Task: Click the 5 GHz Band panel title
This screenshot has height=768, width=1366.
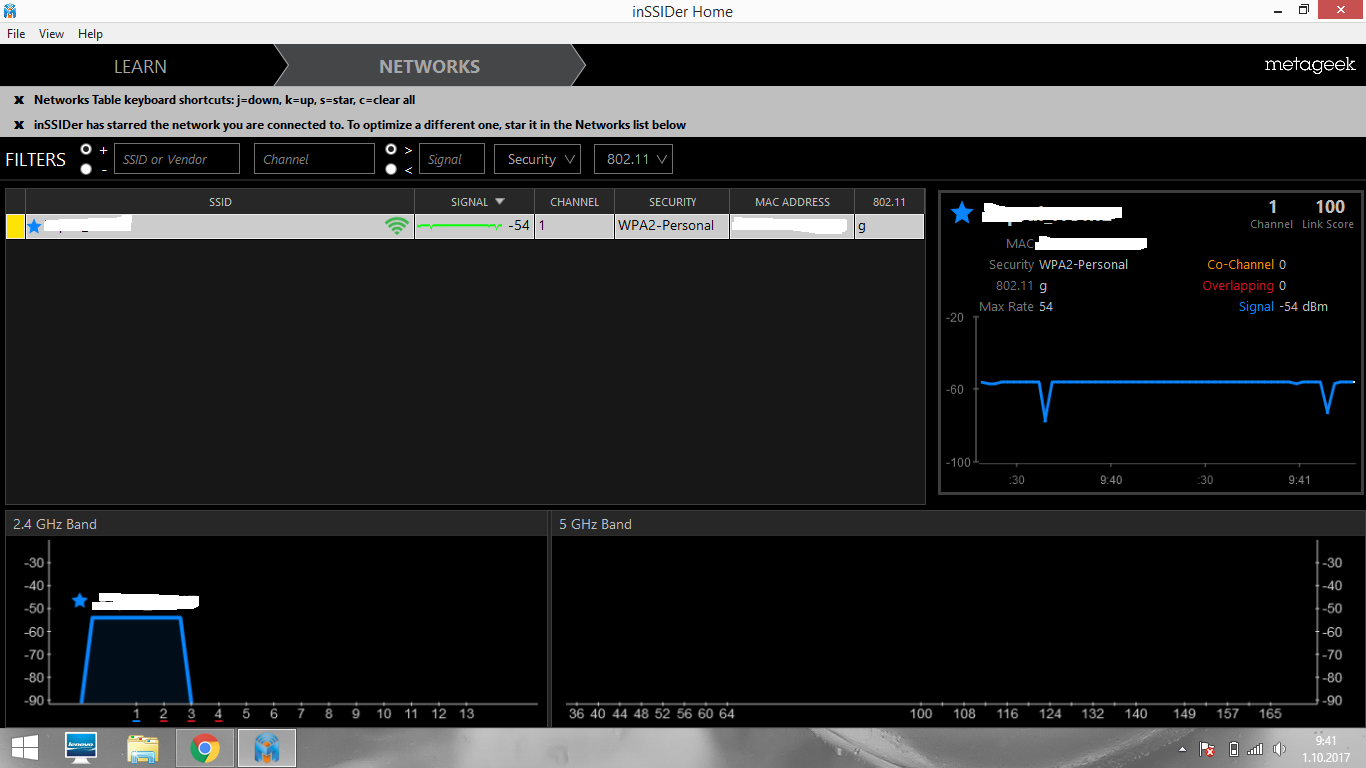Action: [595, 524]
